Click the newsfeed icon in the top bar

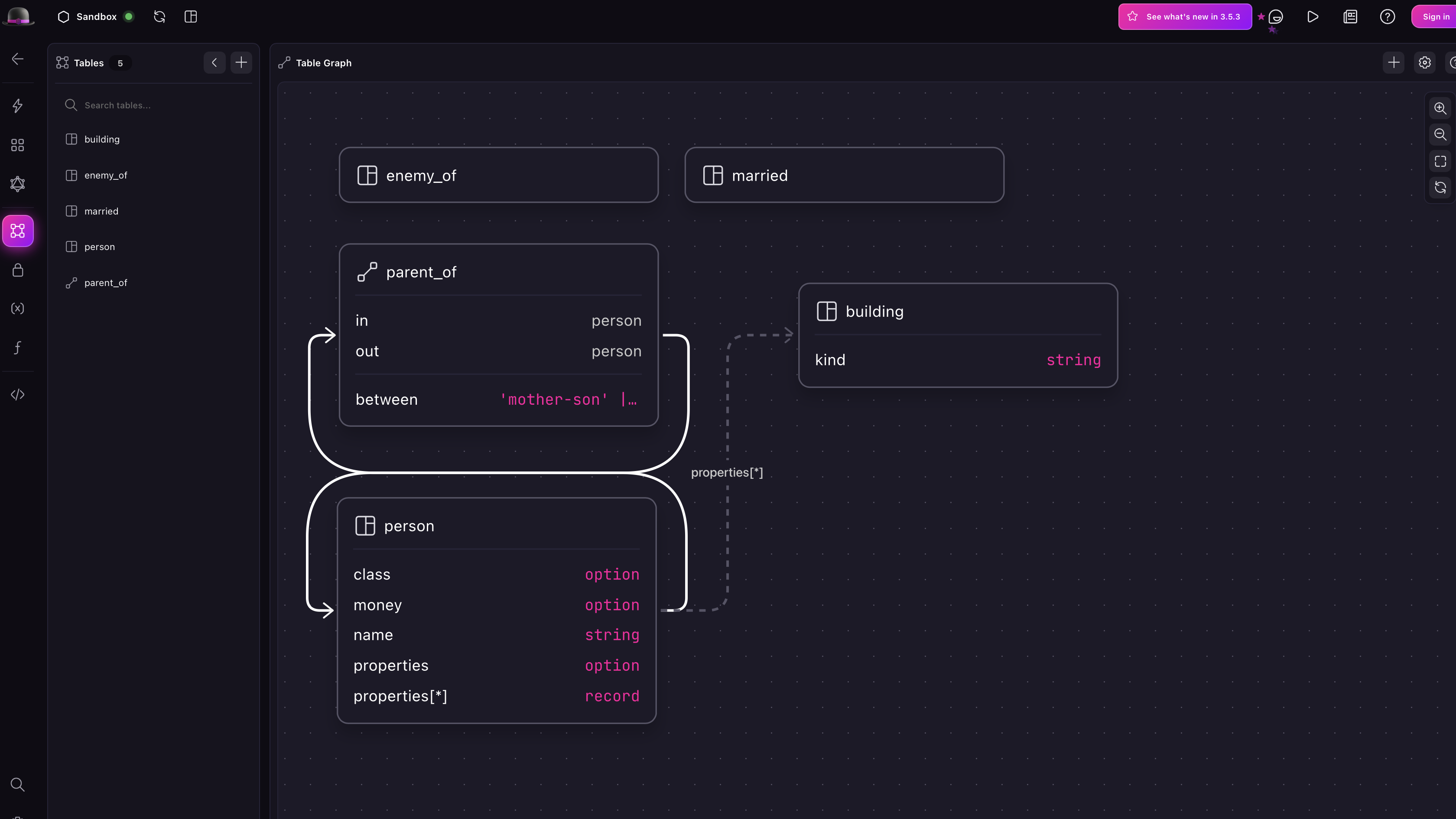(1350, 16)
